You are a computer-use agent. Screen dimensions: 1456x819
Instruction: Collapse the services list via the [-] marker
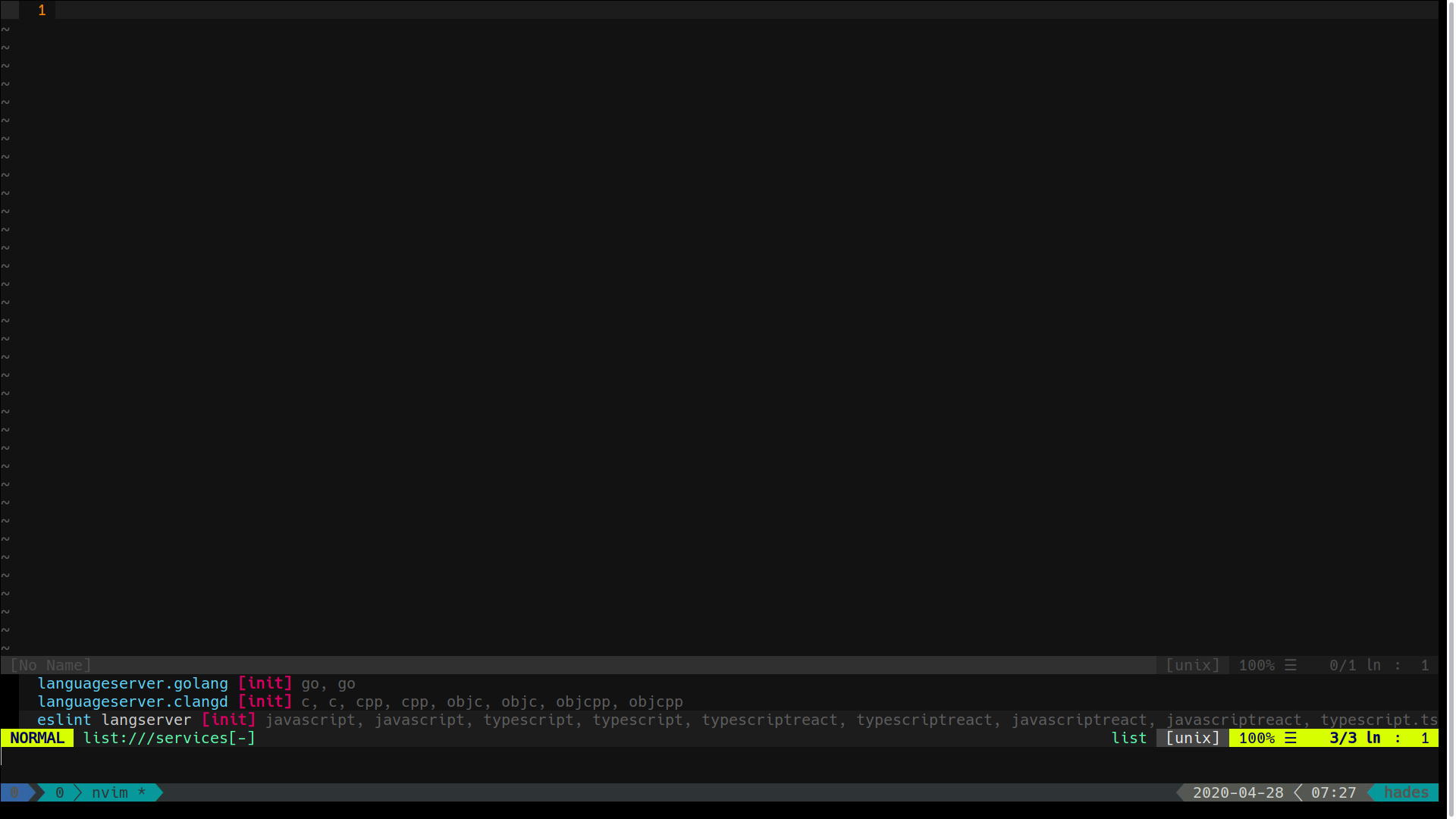click(244, 737)
